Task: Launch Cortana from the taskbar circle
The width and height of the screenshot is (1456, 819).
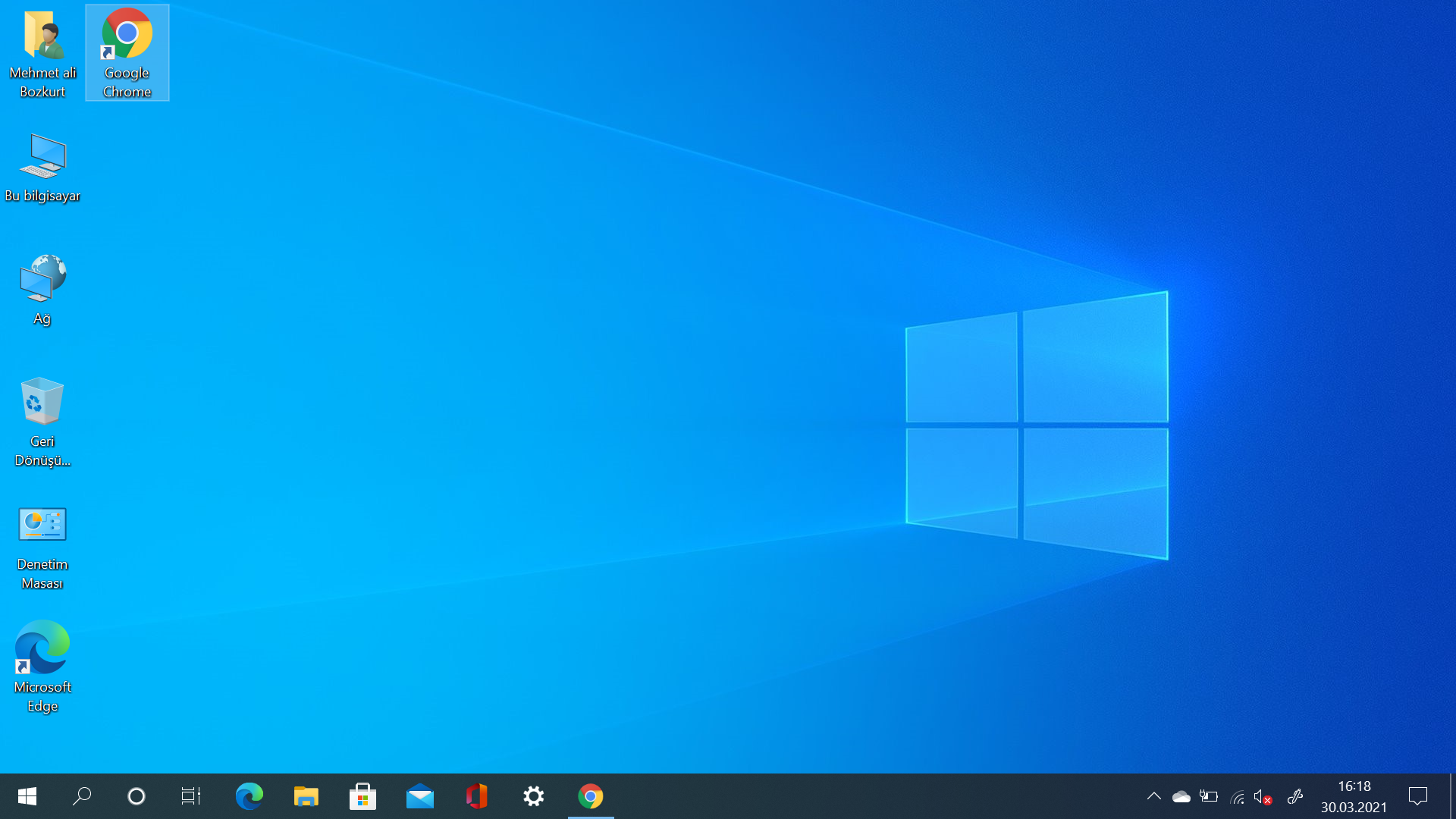Action: tap(136, 796)
